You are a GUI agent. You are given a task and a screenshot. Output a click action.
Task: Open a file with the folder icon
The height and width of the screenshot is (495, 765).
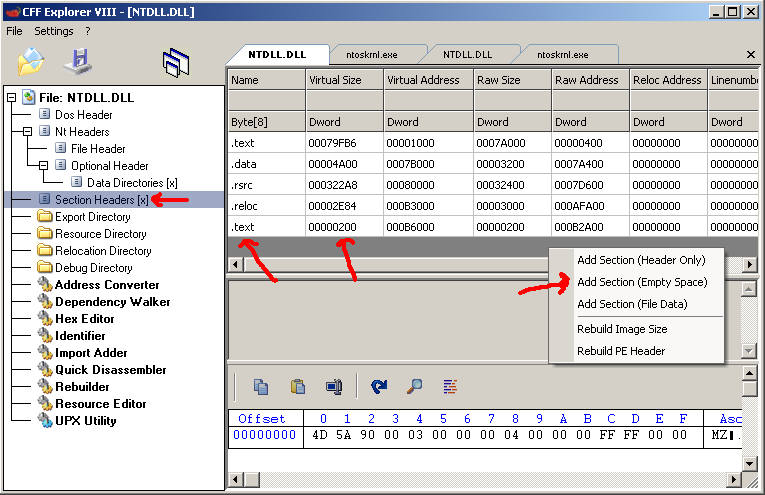31,62
